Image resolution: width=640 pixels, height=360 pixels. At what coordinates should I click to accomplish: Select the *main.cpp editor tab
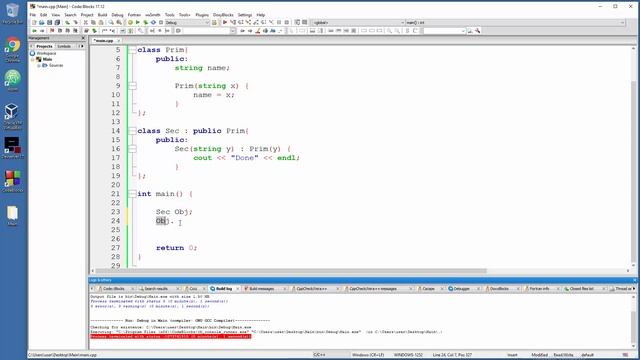coord(104,40)
